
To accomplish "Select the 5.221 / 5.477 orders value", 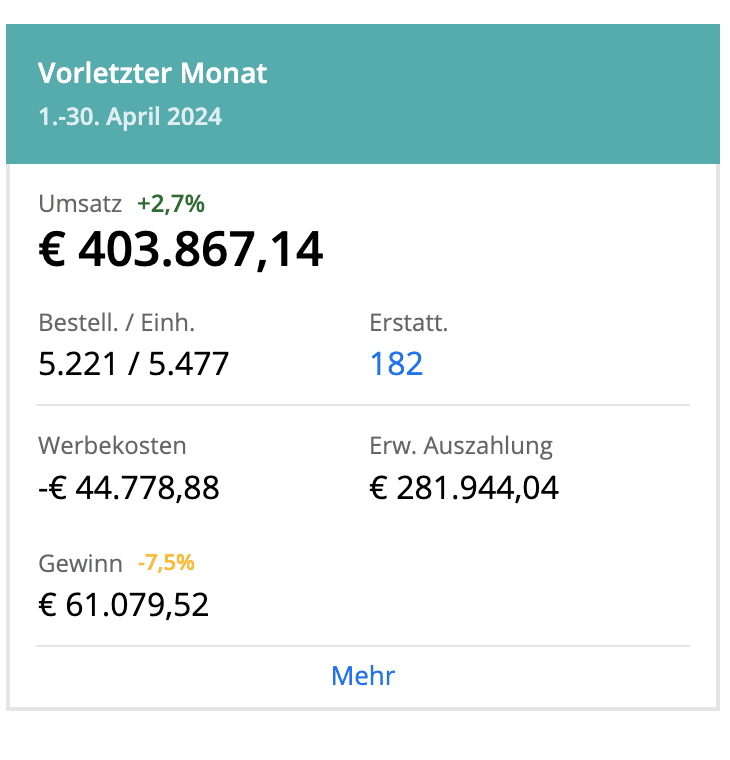I will pos(134,363).
